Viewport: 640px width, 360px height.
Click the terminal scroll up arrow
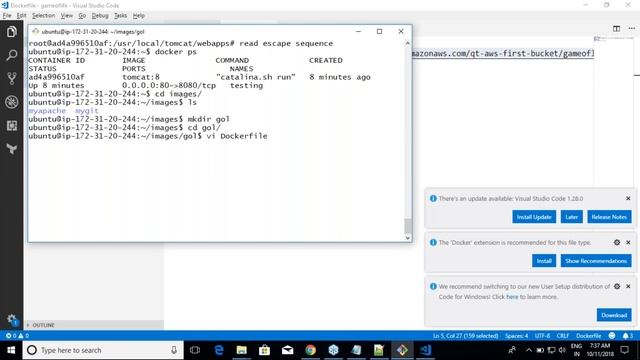(x=407, y=43)
